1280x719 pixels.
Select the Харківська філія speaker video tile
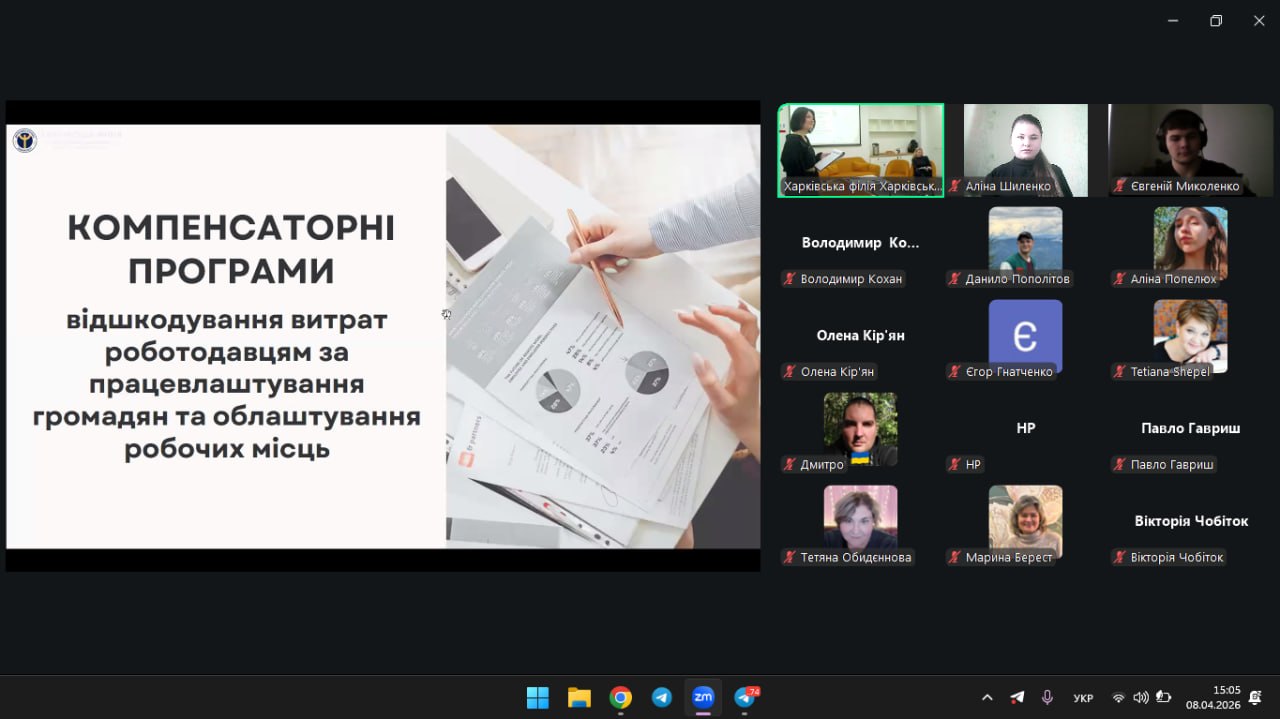coord(861,150)
